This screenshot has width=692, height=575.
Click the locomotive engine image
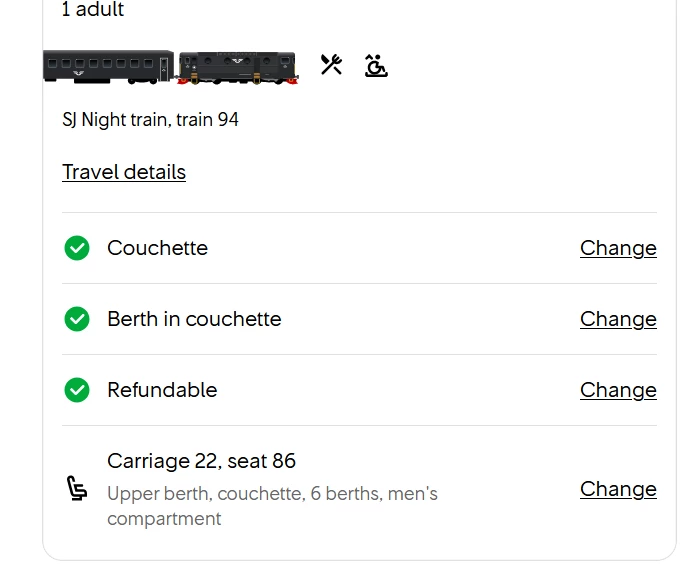coord(237,67)
